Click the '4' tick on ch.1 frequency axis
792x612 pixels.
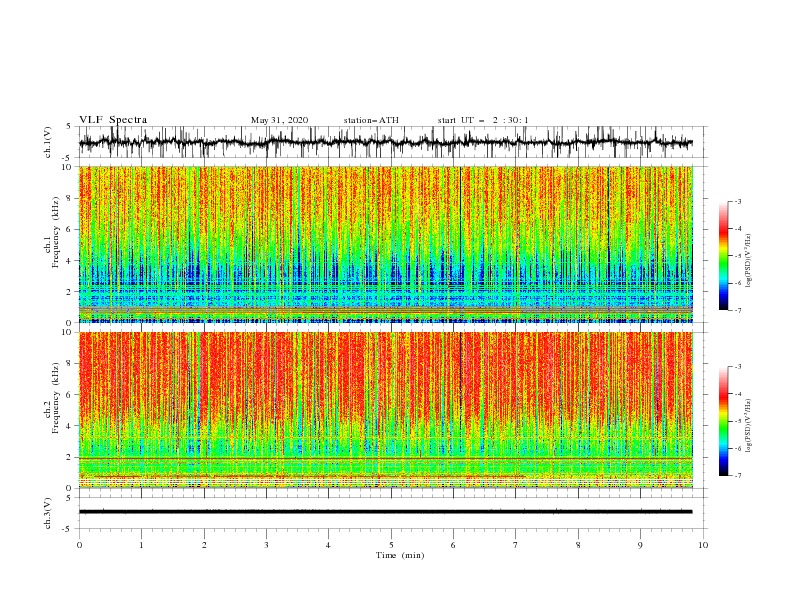click(x=70, y=261)
